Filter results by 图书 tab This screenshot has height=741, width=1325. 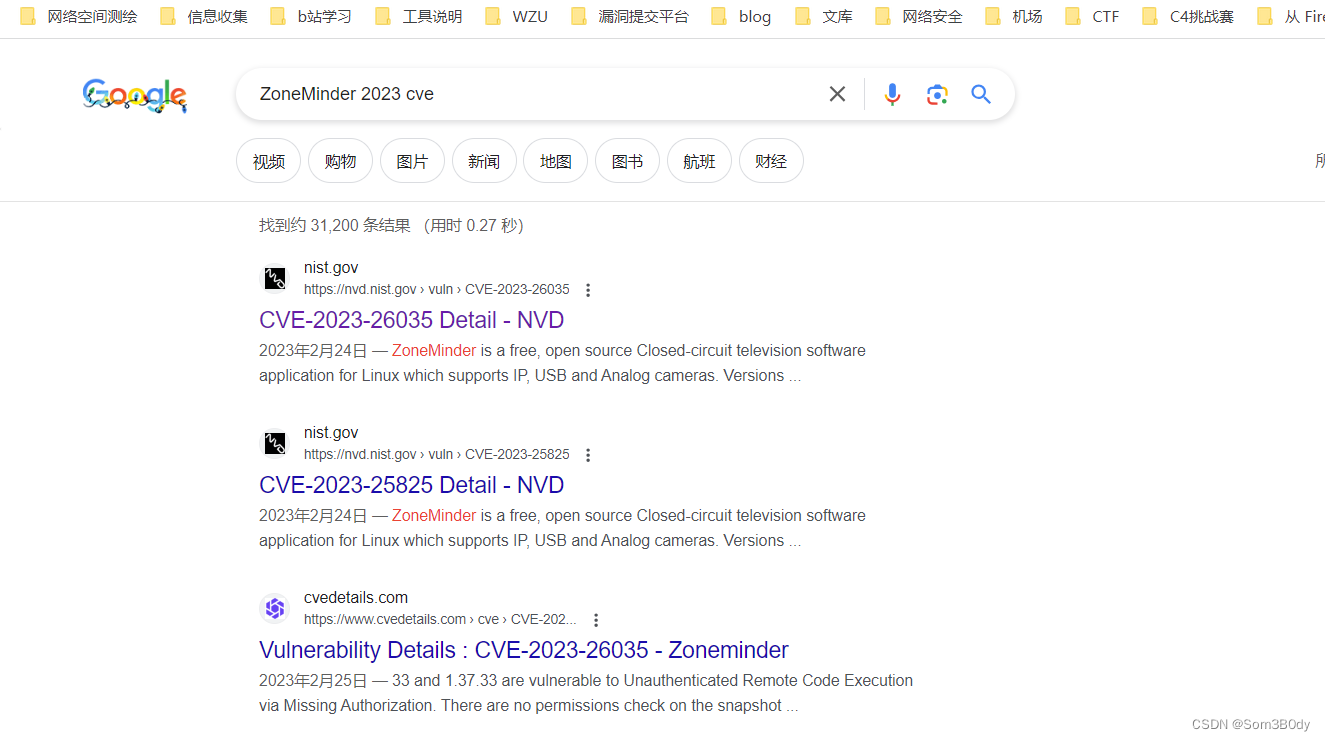point(627,161)
